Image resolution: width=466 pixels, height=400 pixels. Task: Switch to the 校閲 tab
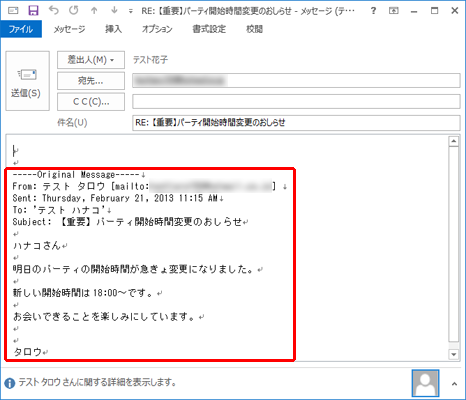click(254, 29)
